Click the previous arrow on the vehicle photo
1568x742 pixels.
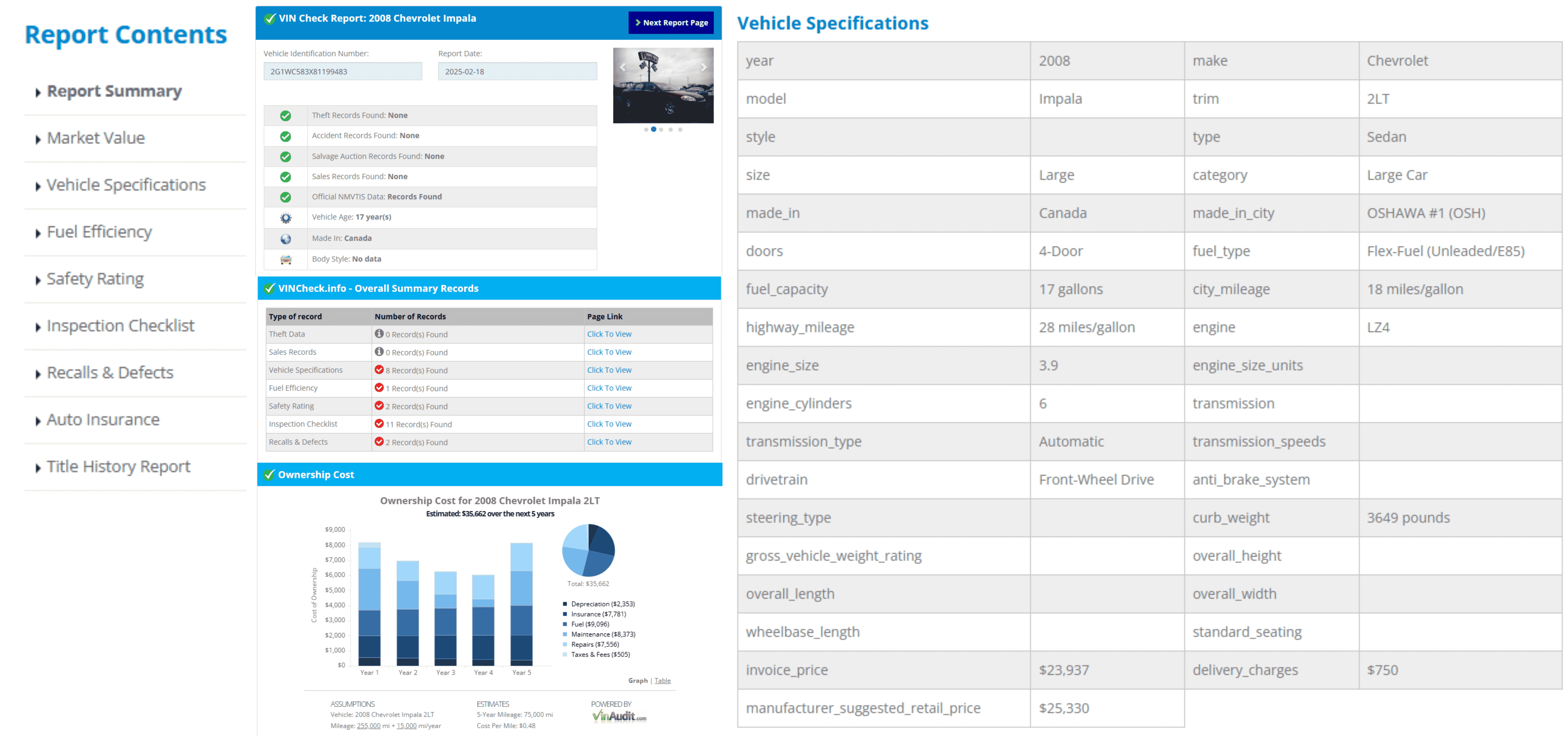pyautogui.click(x=622, y=68)
